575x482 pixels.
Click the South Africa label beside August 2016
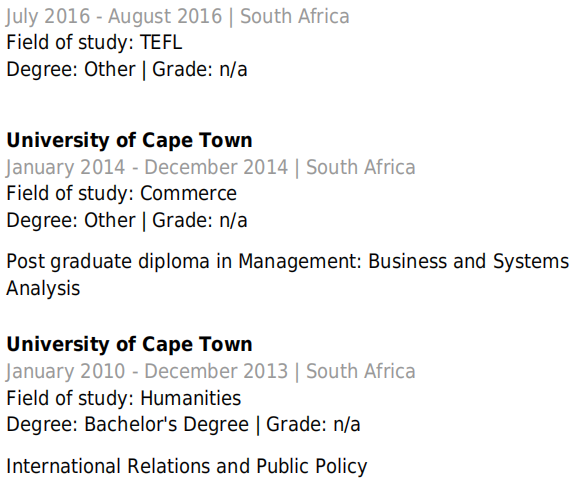click(x=295, y=17)
